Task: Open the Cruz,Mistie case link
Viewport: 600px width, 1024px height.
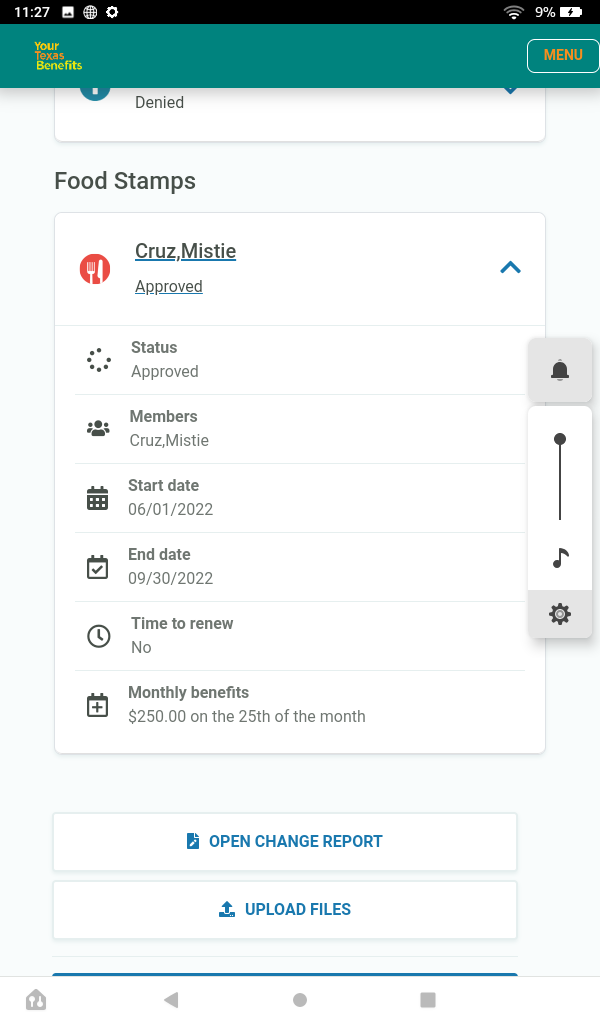Action: tap(185, 251)
